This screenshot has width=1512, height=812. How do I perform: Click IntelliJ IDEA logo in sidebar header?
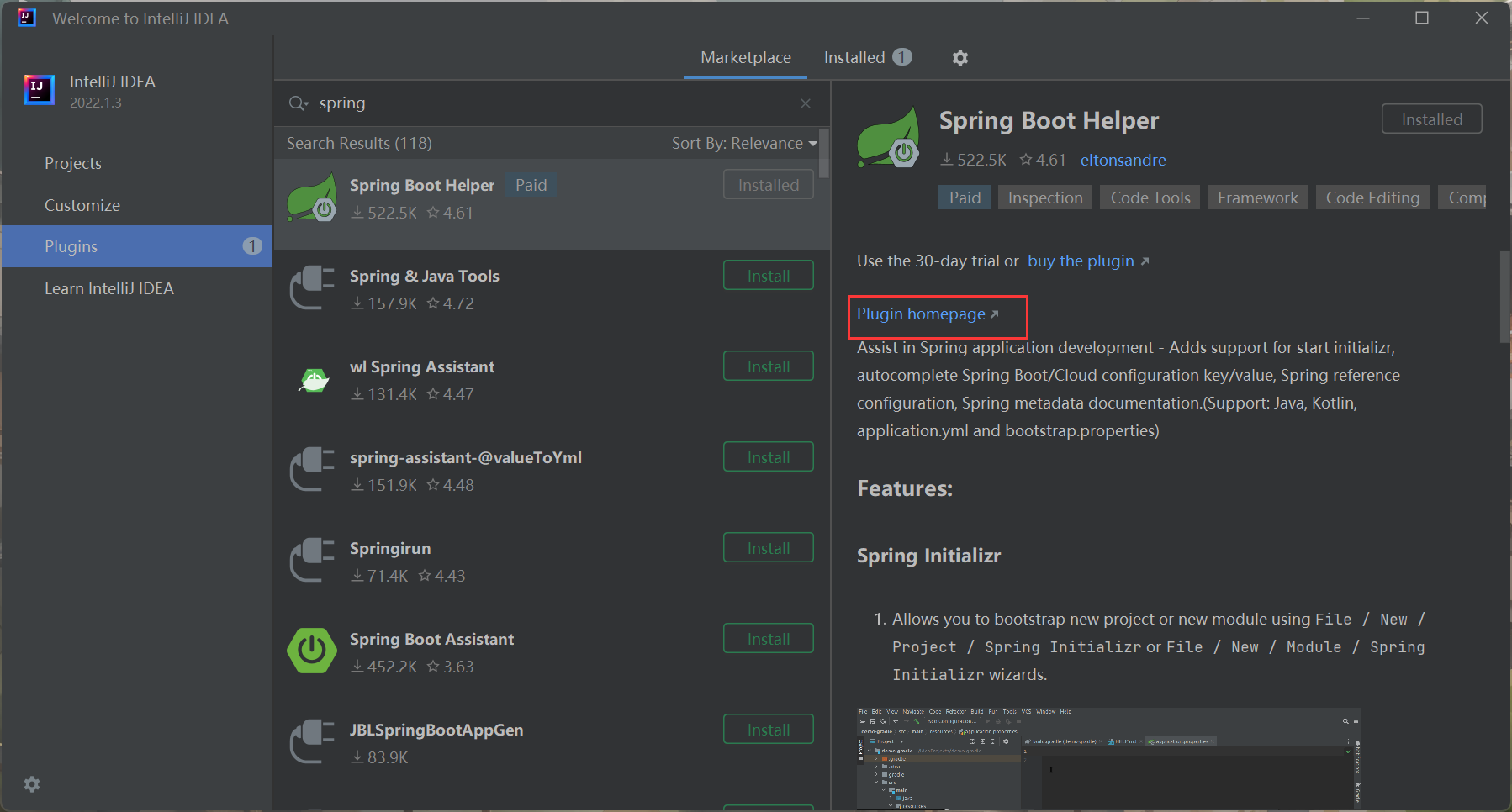pyautogui.click(x=40, y=91)
